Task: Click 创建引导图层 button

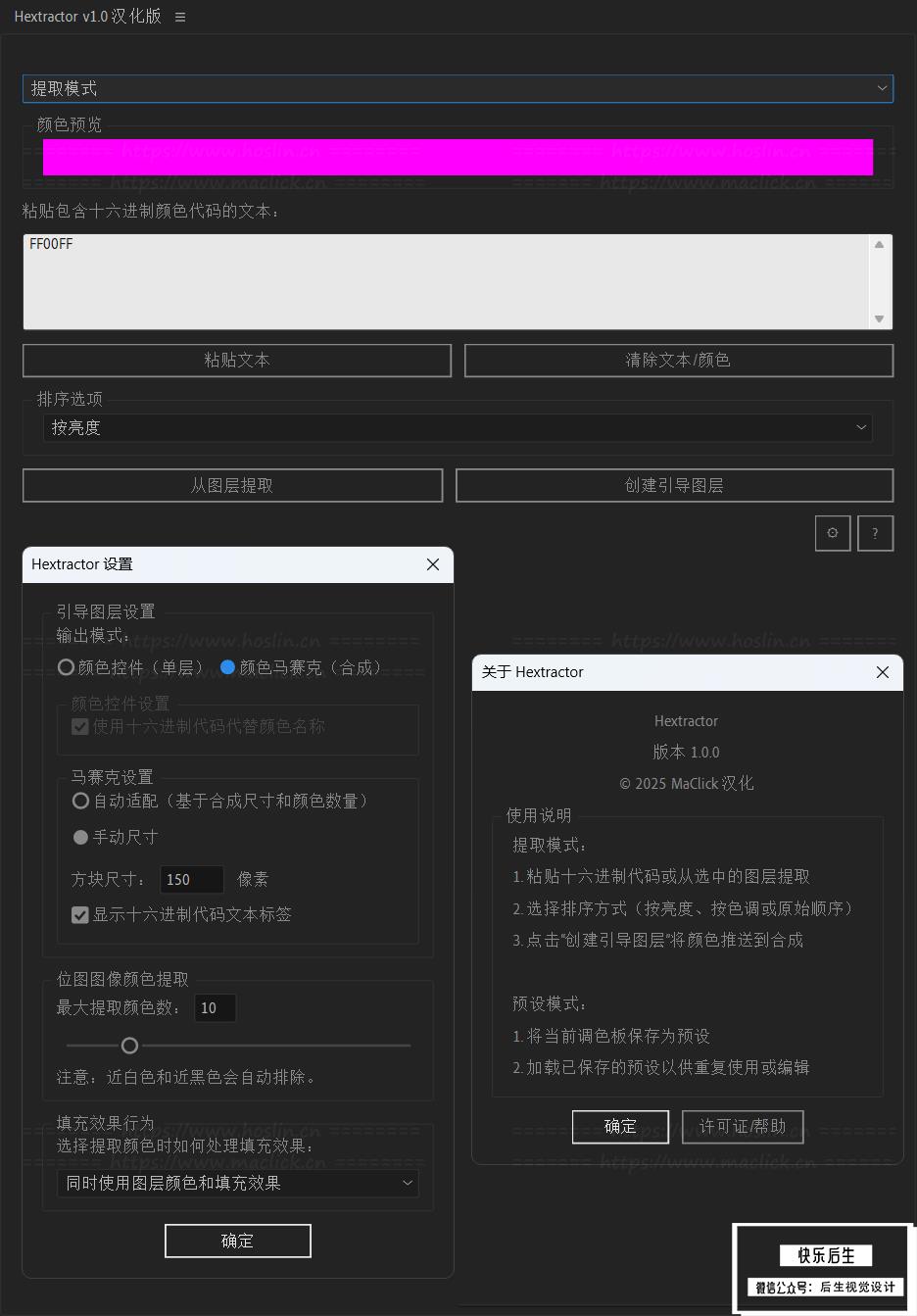Action: 674,485
